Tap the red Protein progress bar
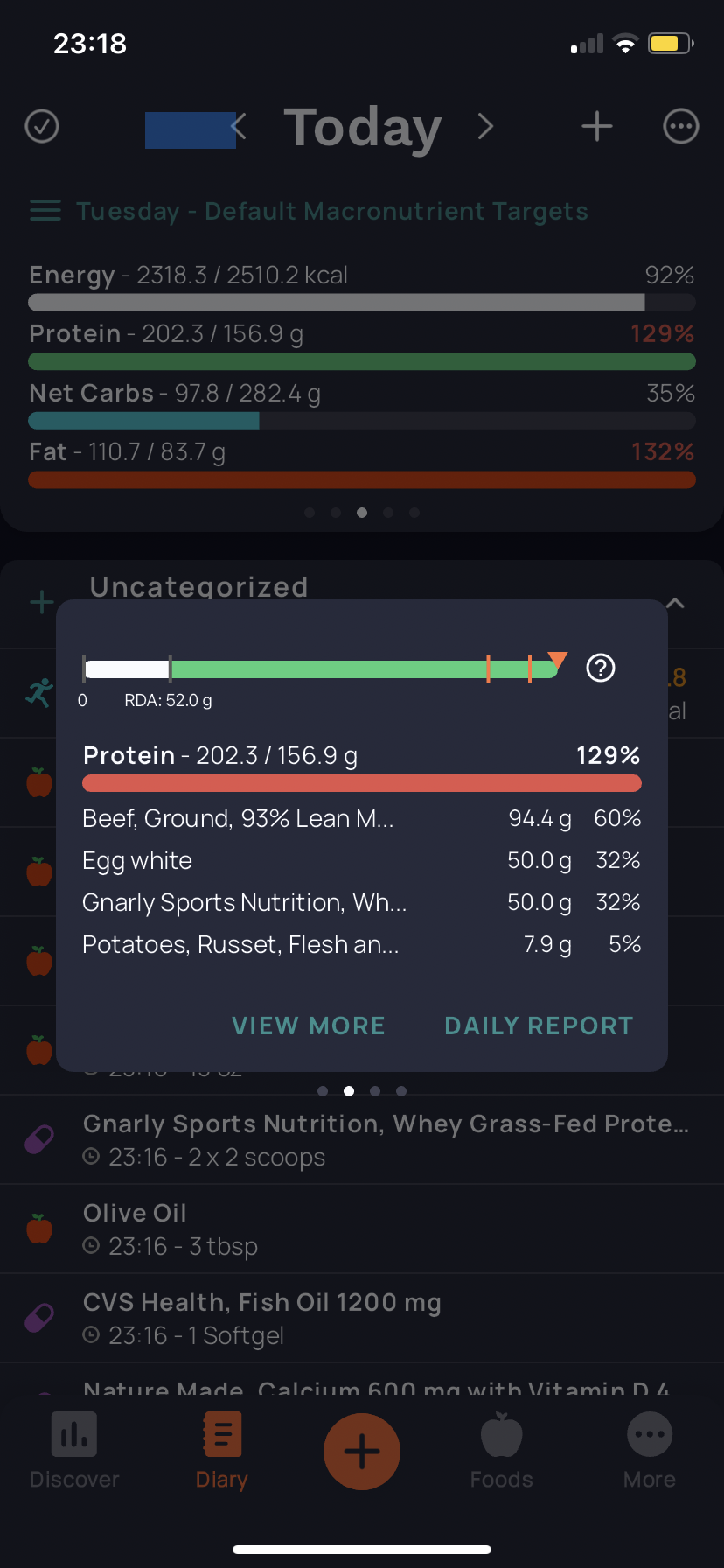Image resolution: width=724 pixels, height=1568 pixels. (362, 783)
